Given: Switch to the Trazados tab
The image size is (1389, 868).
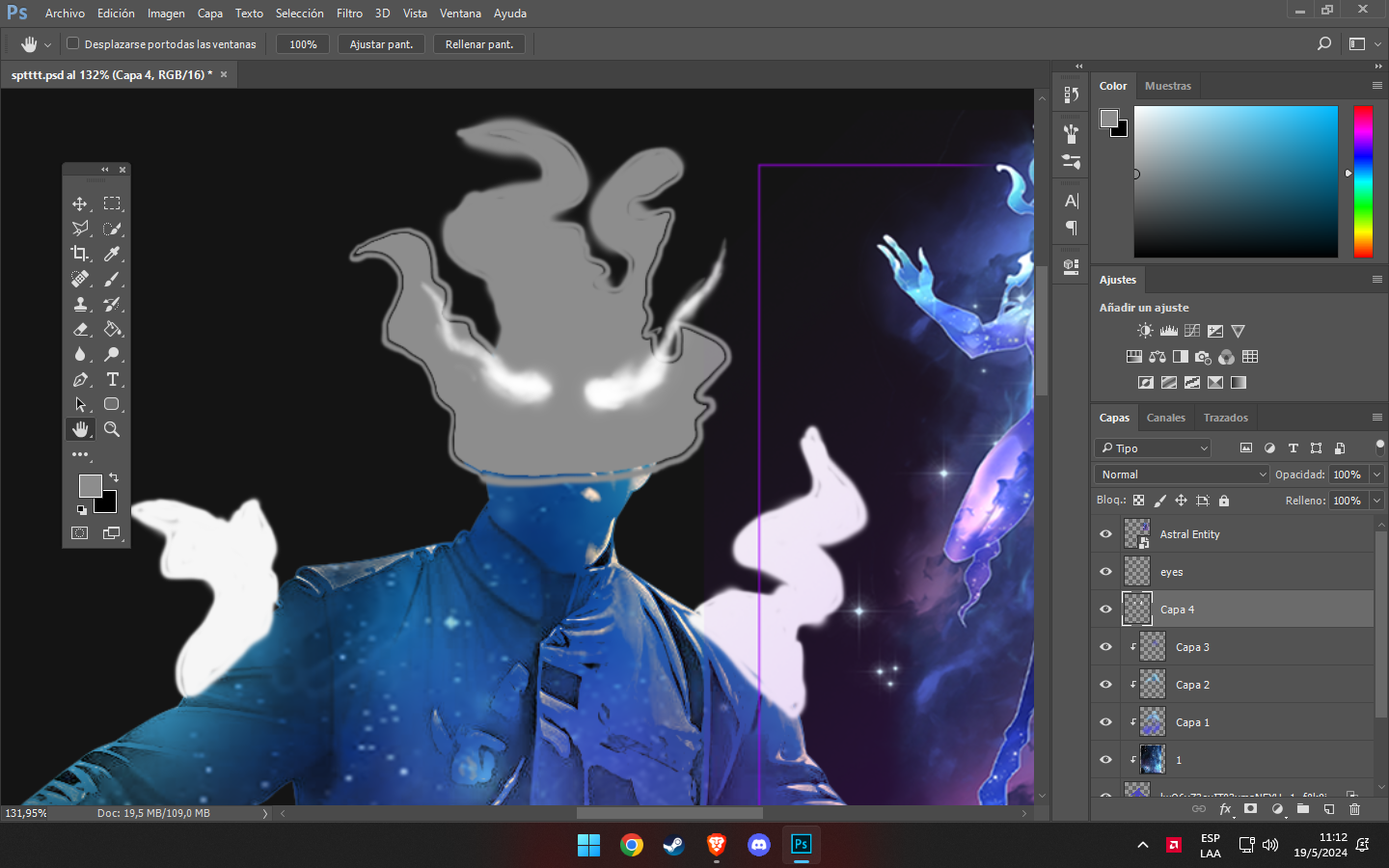Looking at the screenshot, I should coord(1225,418).
